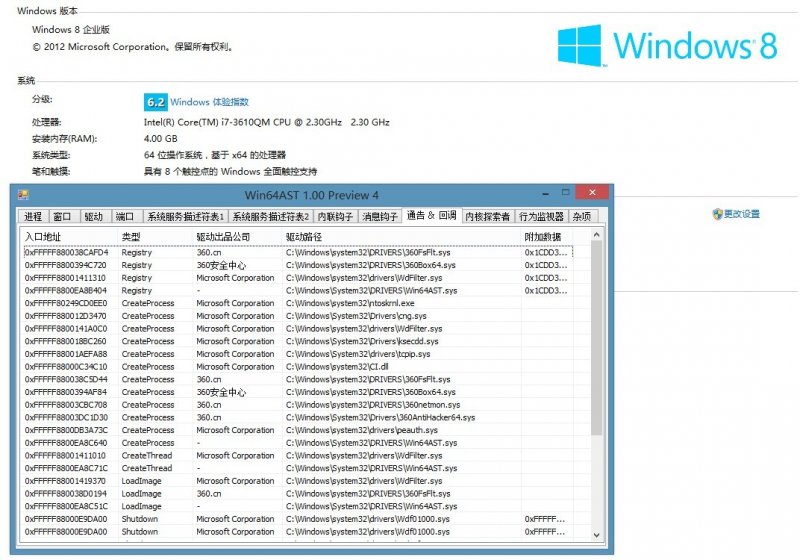The image size is (800, 560).
Task: Select address 0xFFFFF88001419370 LoadImage row
Action: [298, 481]
